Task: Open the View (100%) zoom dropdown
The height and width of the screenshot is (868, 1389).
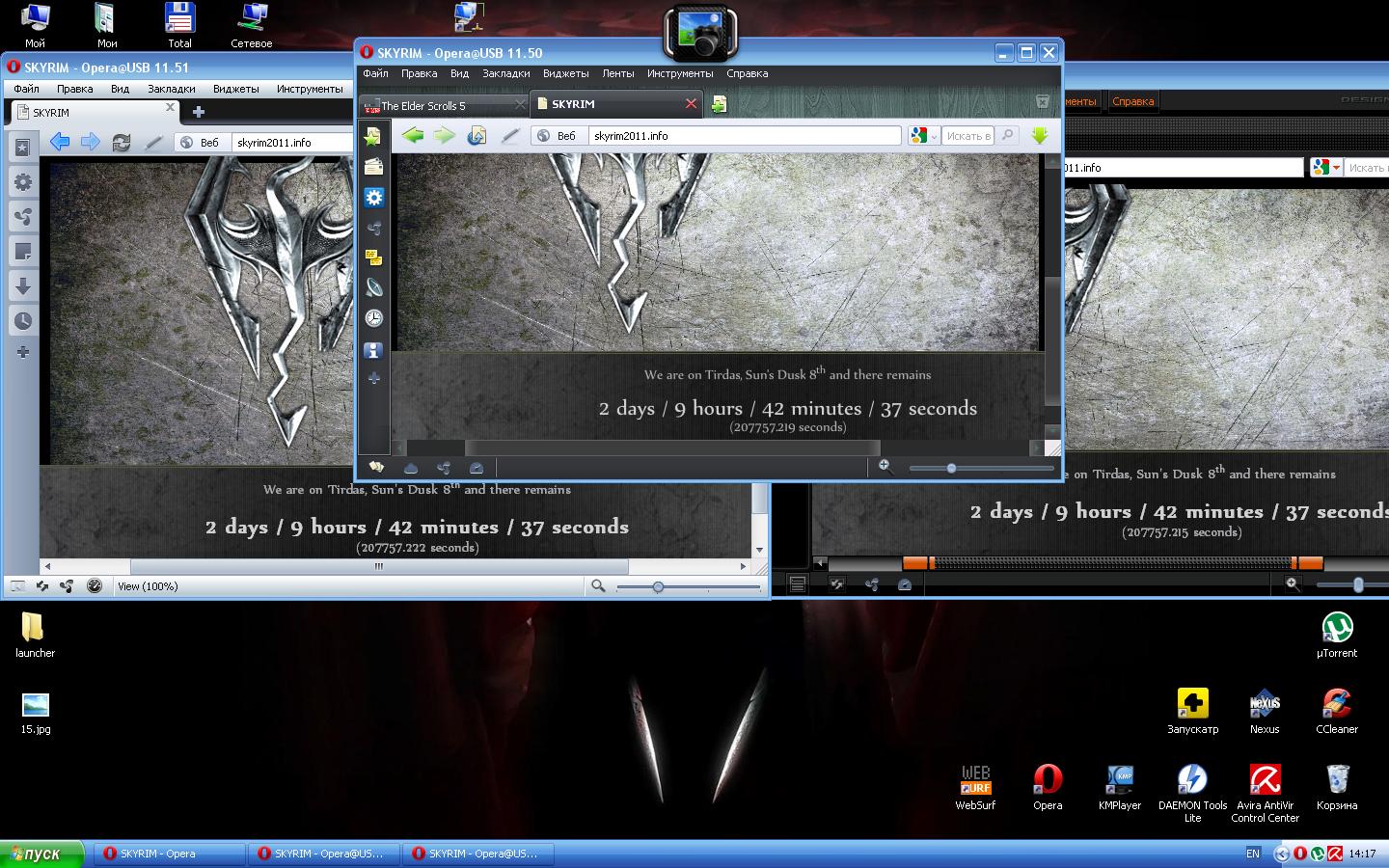Action: (148, 586)
